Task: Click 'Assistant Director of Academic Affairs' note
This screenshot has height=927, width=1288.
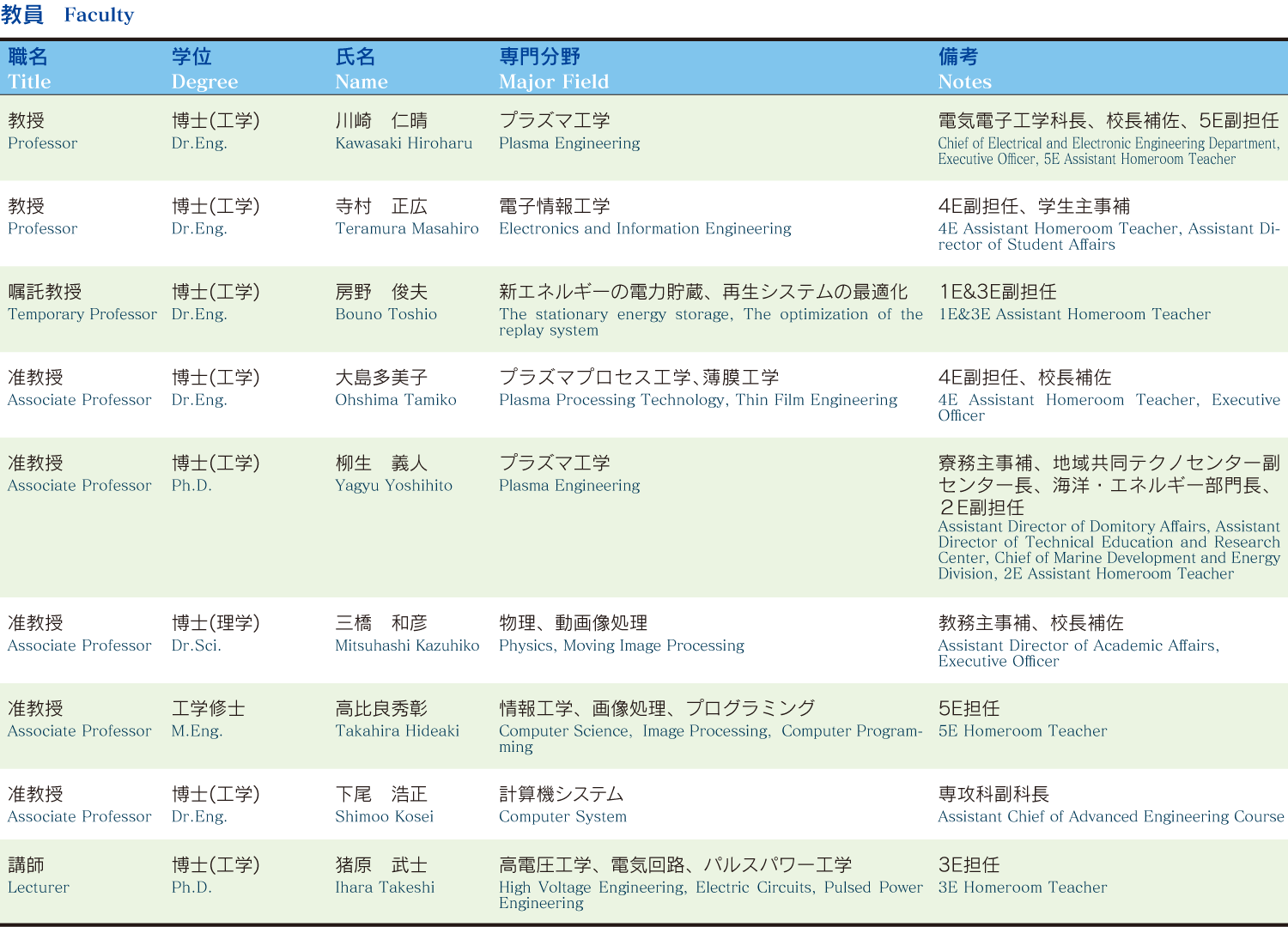Action: point(1078,645)
